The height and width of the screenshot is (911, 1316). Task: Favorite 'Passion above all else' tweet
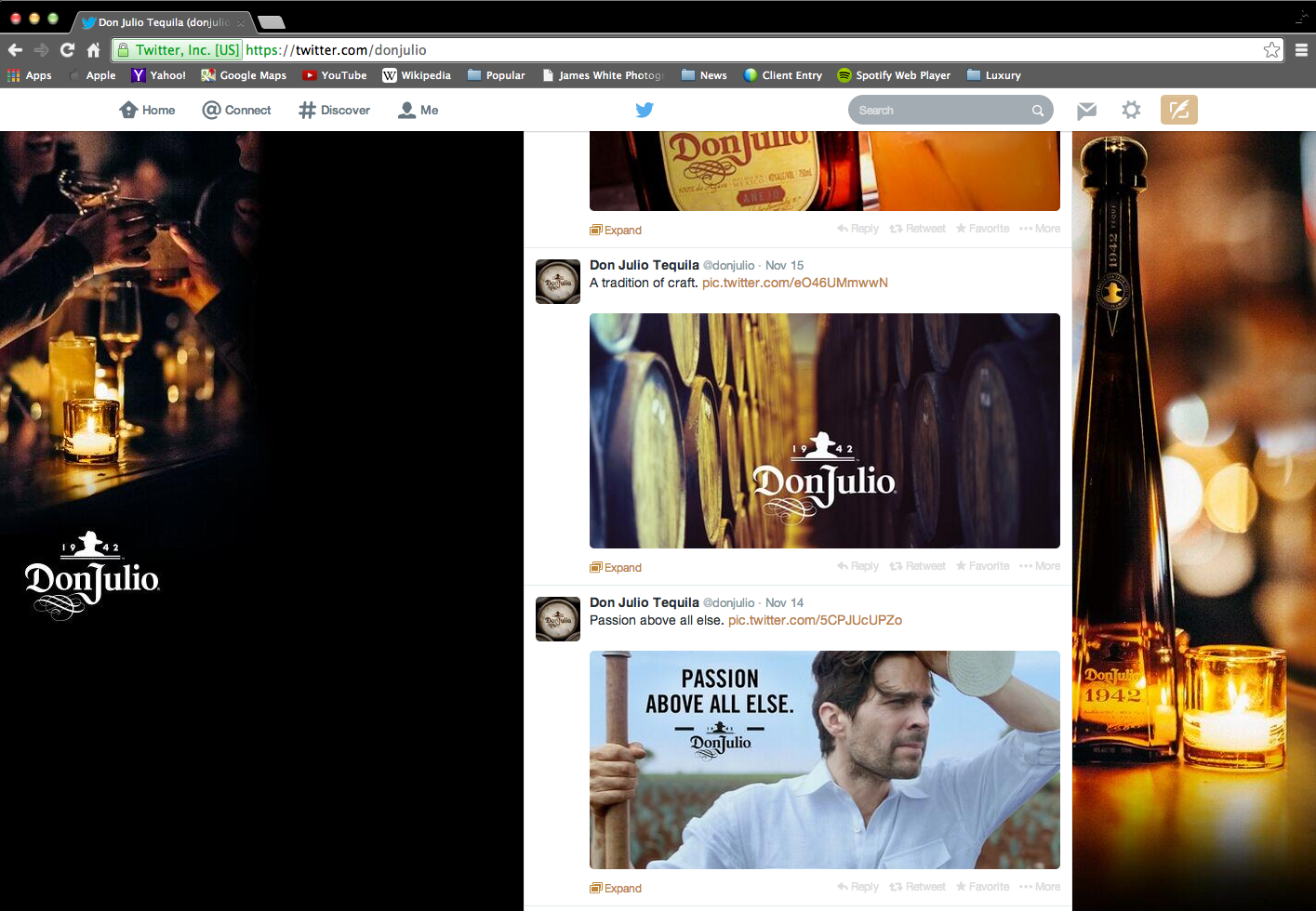(x=982, y=887)
